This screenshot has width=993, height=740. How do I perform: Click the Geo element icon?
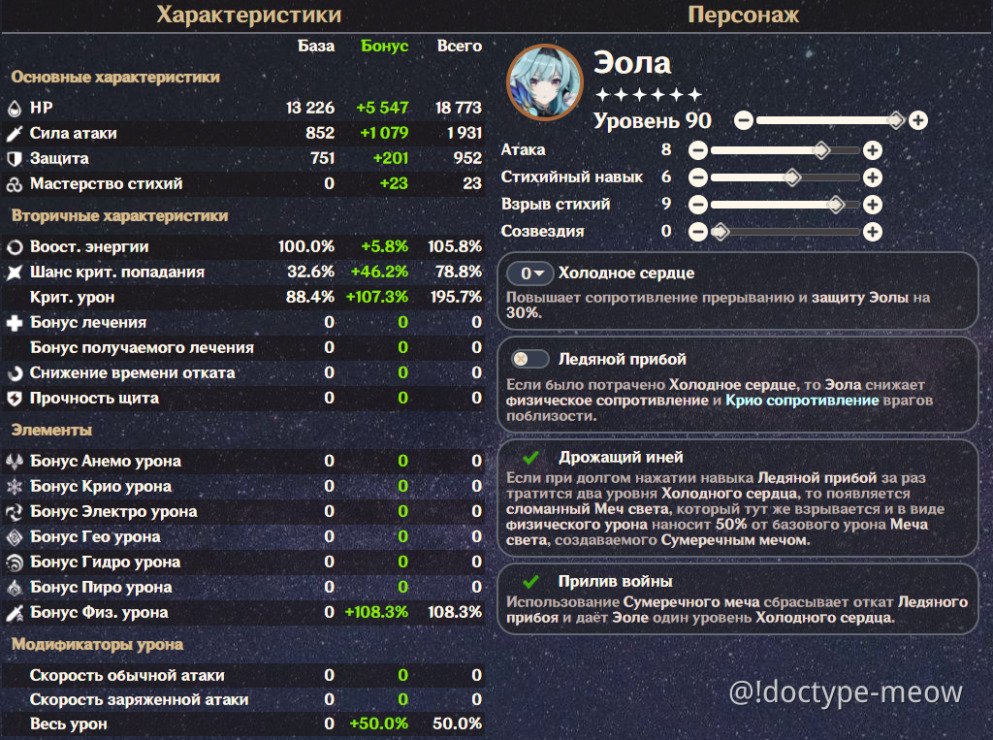click(14, 537)
